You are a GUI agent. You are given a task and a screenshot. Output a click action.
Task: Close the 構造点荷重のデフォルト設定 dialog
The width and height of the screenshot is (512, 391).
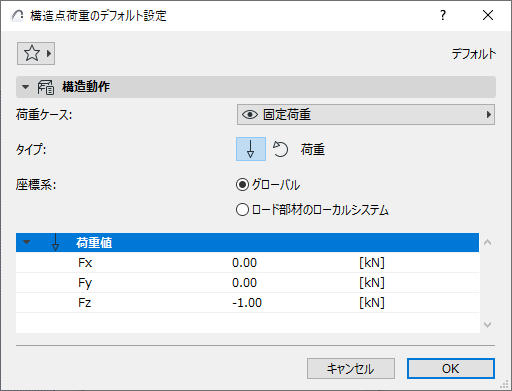[x=488, y=15]
